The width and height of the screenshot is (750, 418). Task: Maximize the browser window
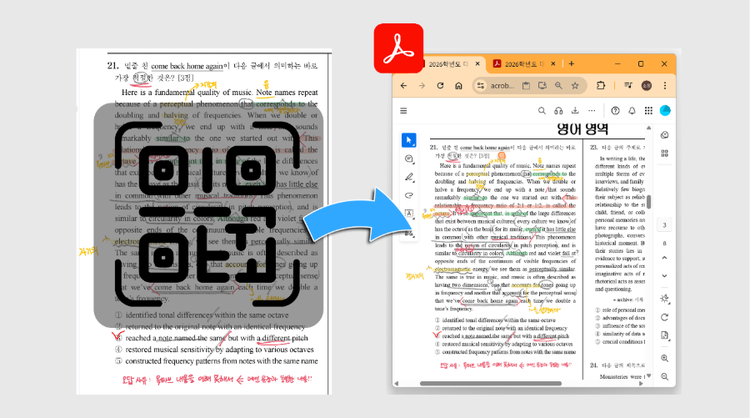[x=641, y=64]
